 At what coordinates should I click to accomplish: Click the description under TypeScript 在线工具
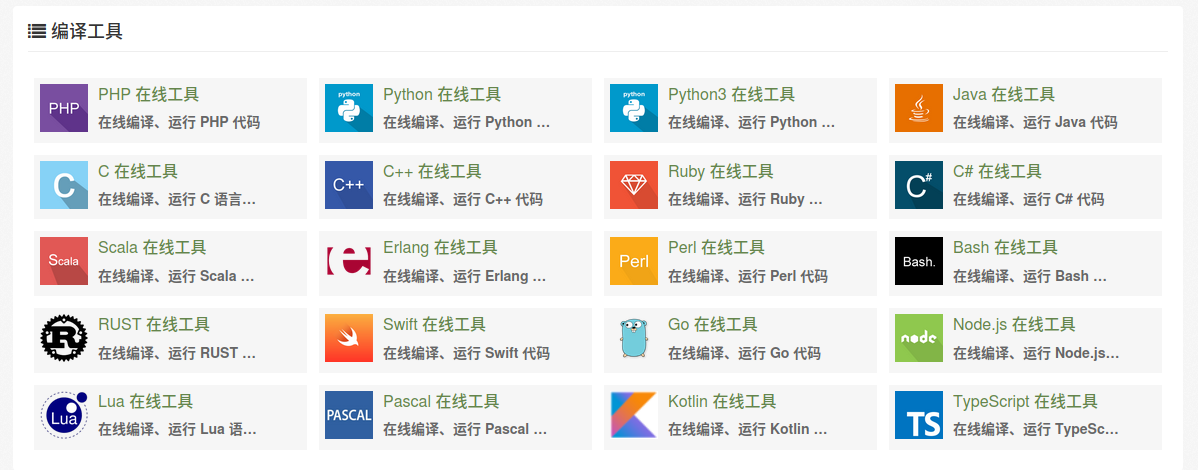[1036, 429]
